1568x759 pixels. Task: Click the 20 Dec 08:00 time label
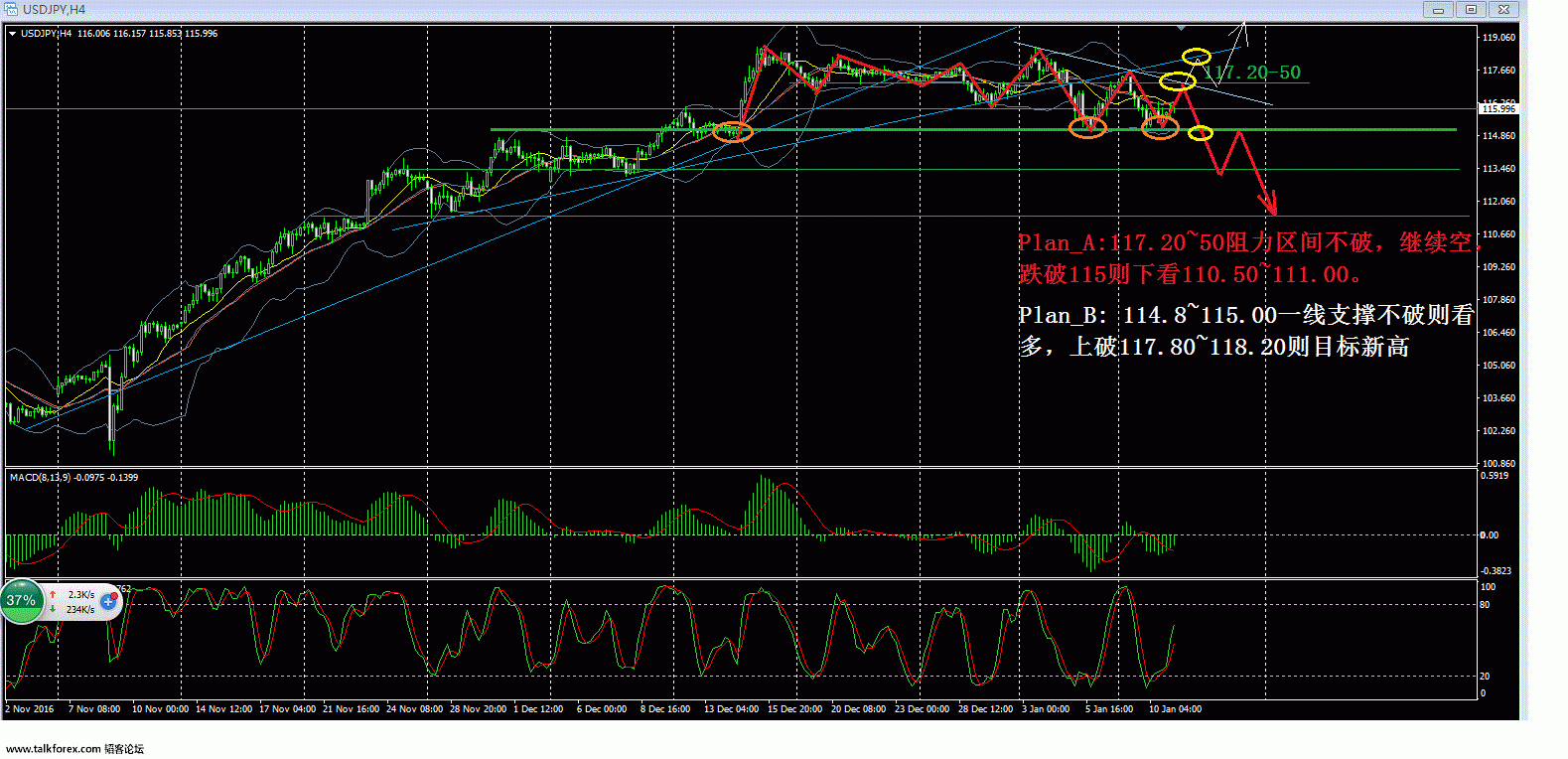point(858,709)
